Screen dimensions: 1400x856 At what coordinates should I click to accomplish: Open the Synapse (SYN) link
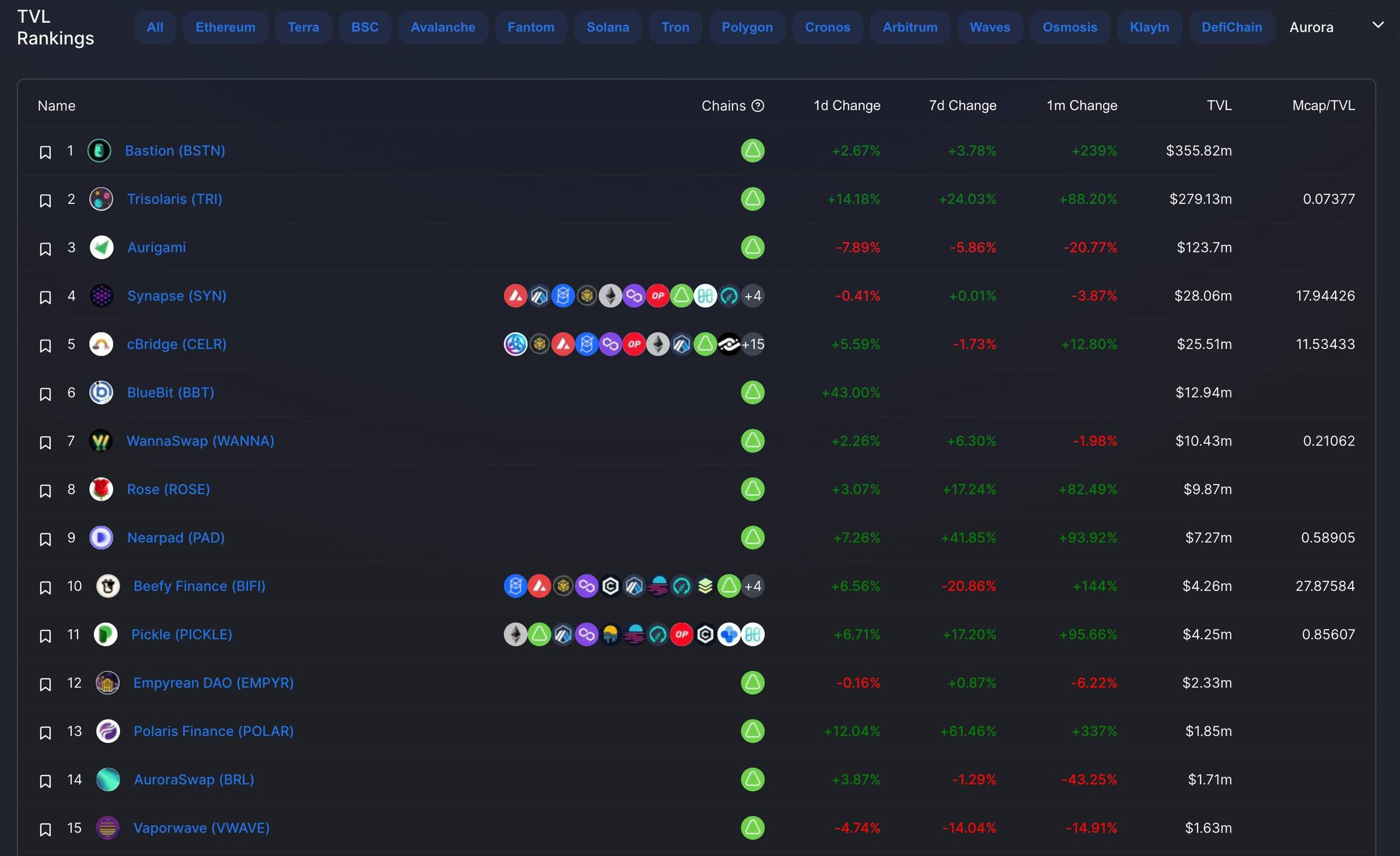[177, 296]
